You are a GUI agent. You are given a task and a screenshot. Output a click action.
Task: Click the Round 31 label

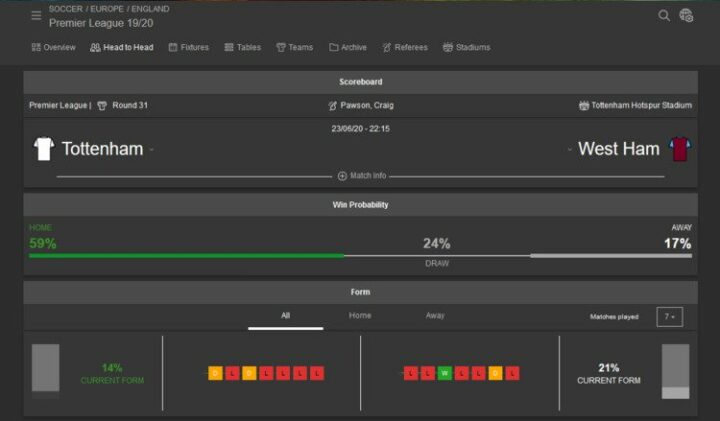tap(130, 106)
